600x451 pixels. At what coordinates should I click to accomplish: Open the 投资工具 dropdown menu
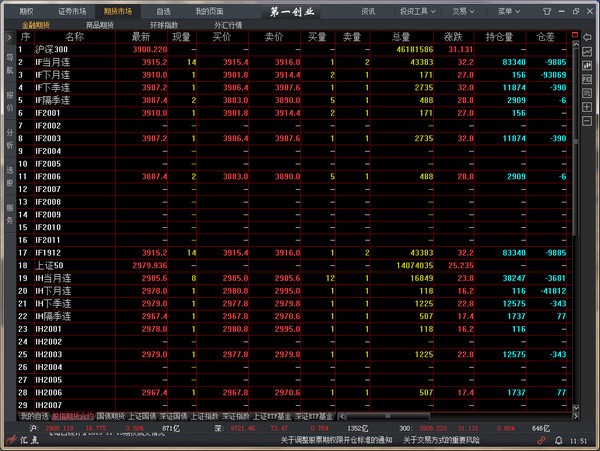[417, 11]
